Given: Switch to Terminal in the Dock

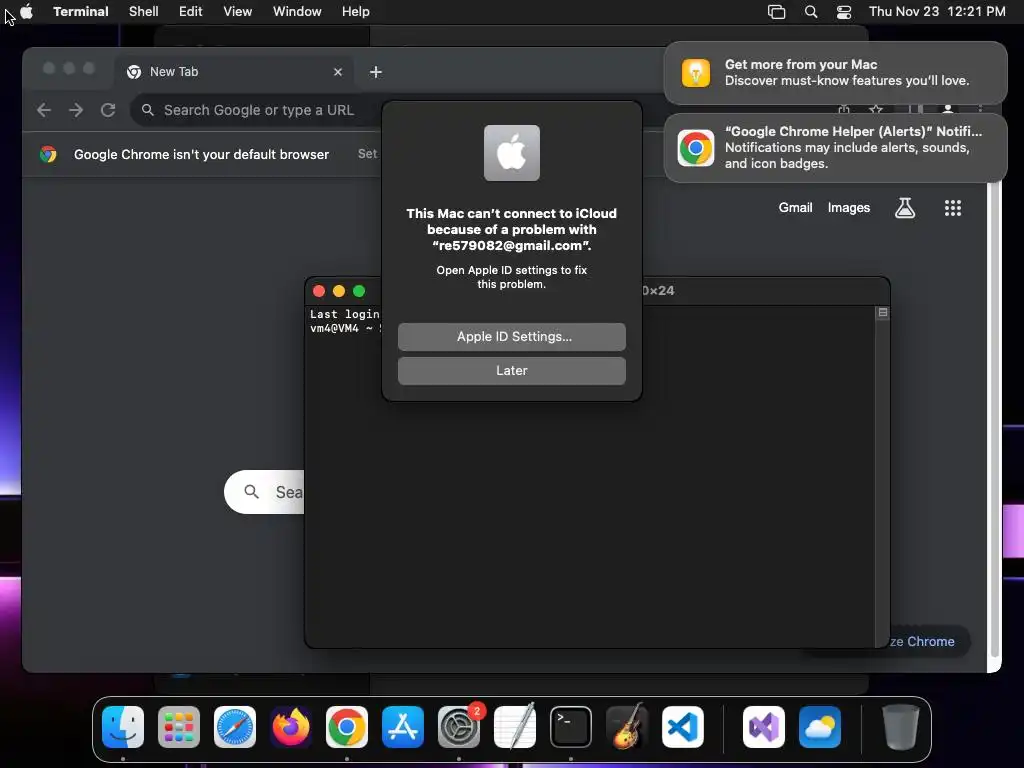Looking at the screenshot, I should [x=571, y=727].
